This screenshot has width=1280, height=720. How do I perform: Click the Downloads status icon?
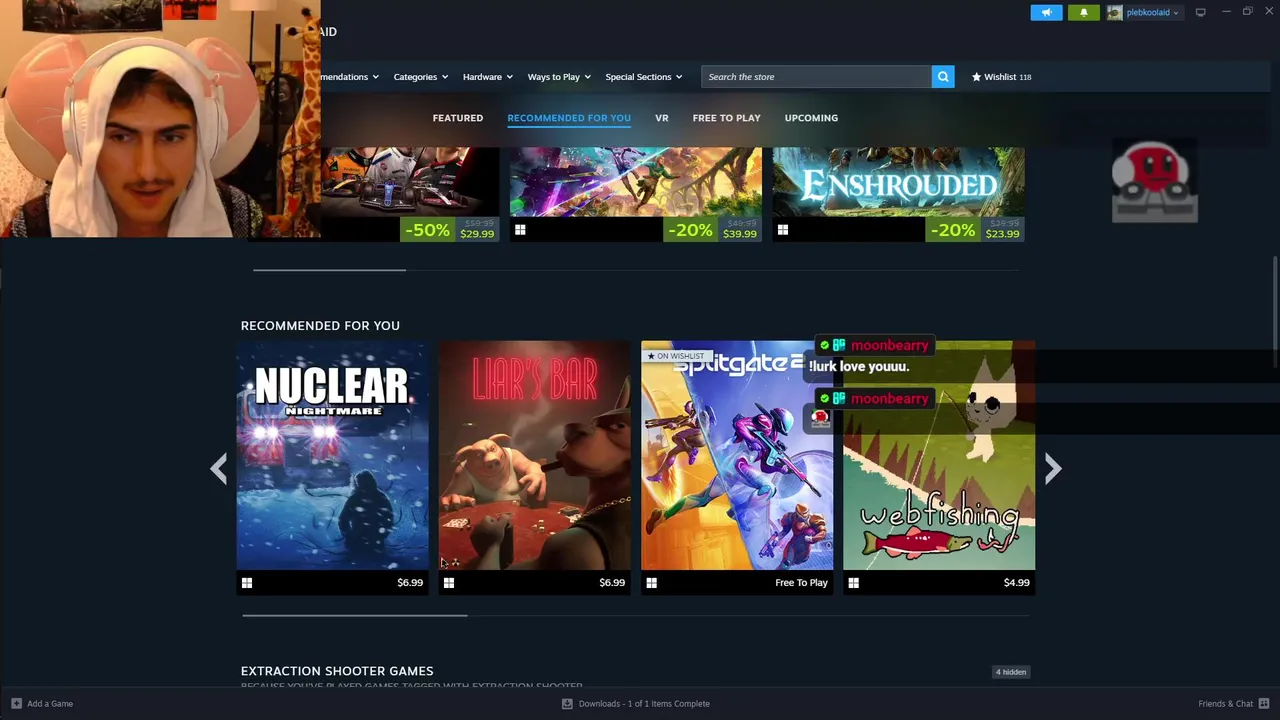tap(567, 703)
